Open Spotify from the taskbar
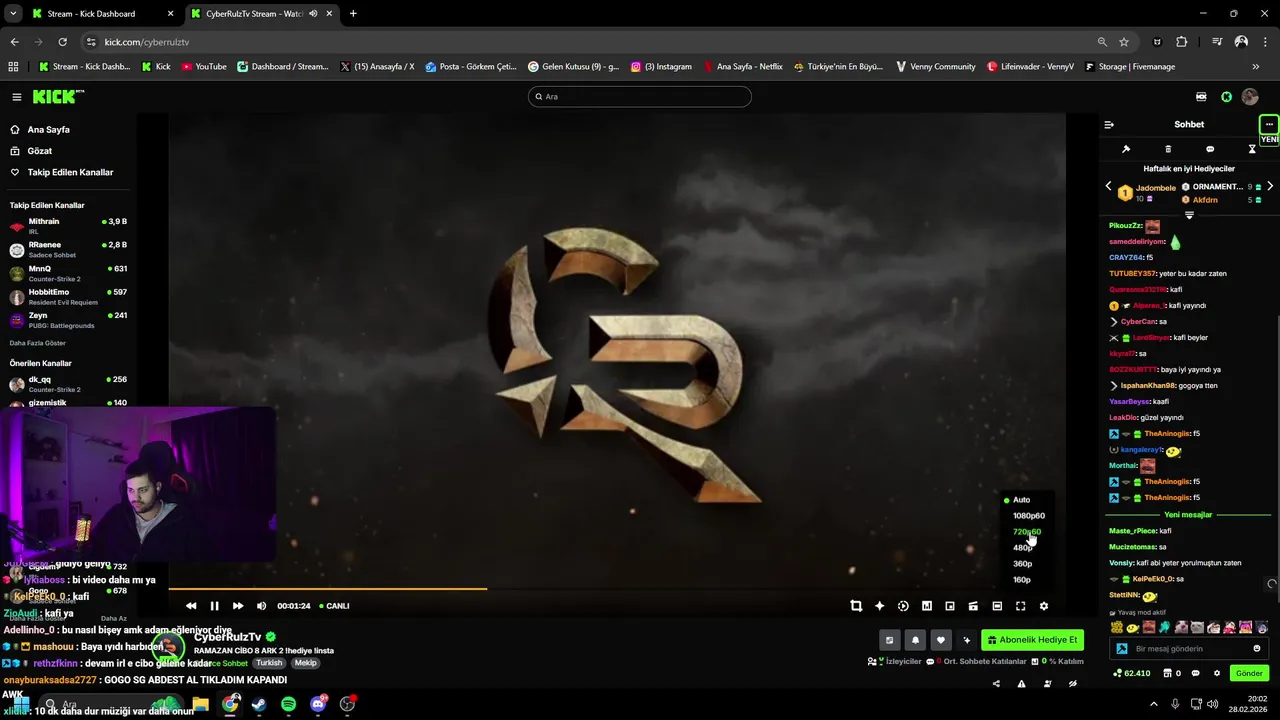Image resolution: width=1280 pixels, height=720 pixels. [x=289, y=704]
